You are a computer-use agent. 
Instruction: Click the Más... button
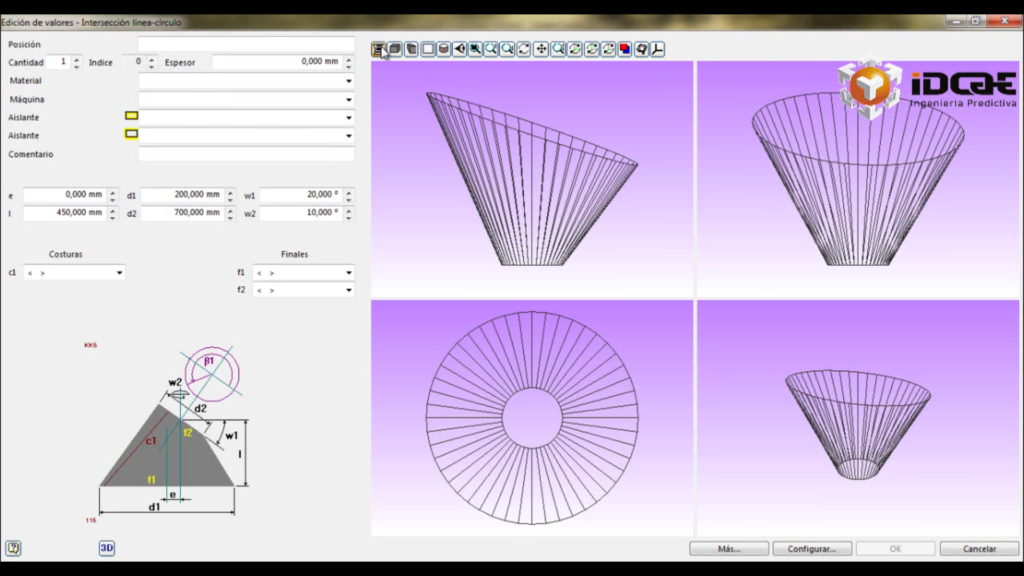[729, 549]
